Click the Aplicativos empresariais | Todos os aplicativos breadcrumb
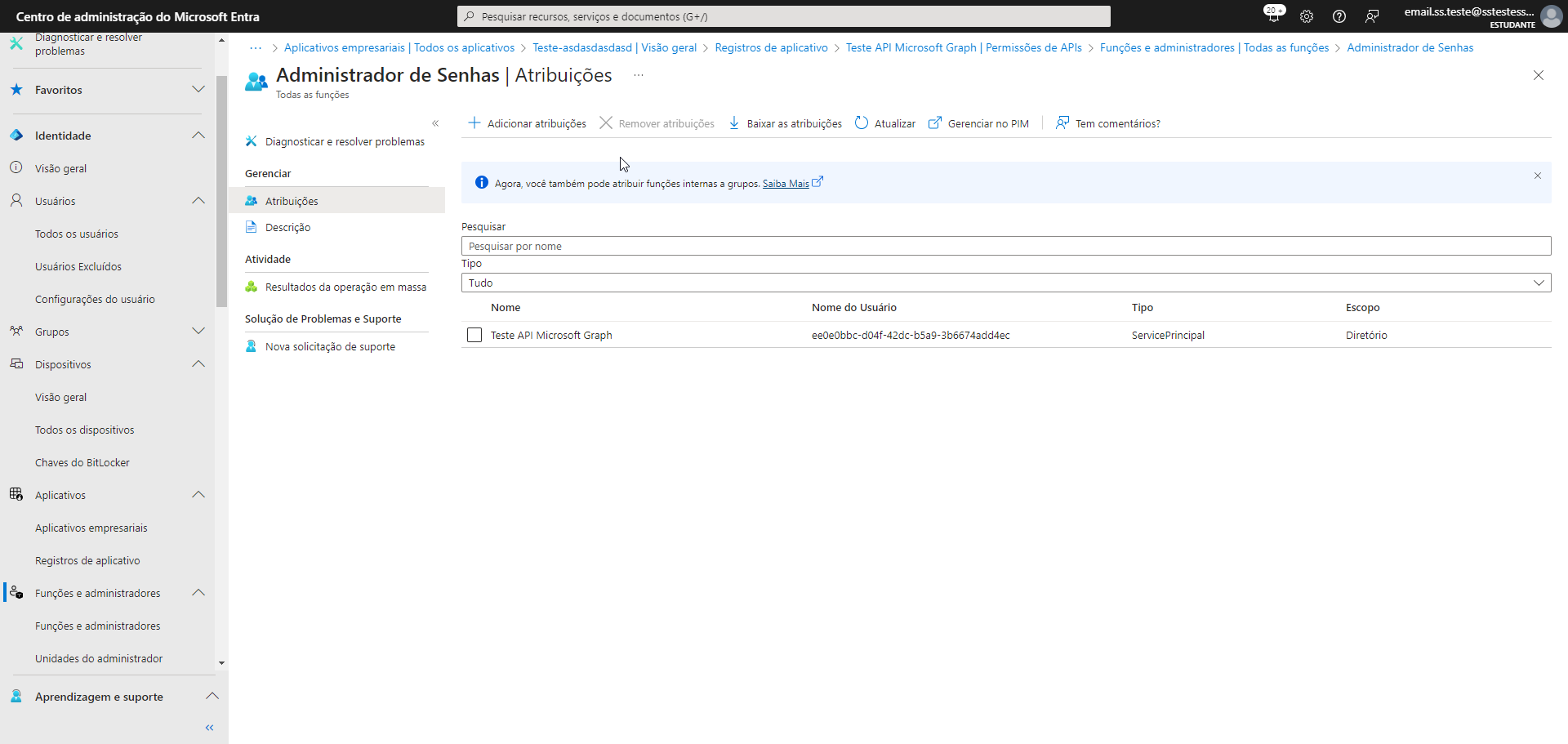1568x744 pixels. point(399,47)
